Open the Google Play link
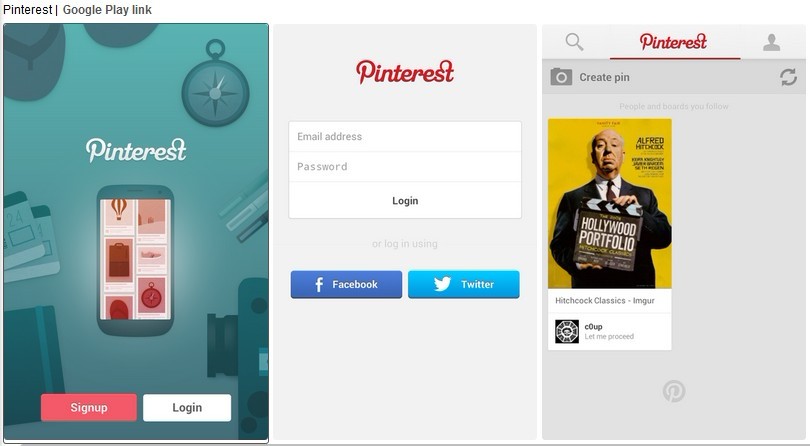This screenshot has height=446, width=810. coord(107,10)
